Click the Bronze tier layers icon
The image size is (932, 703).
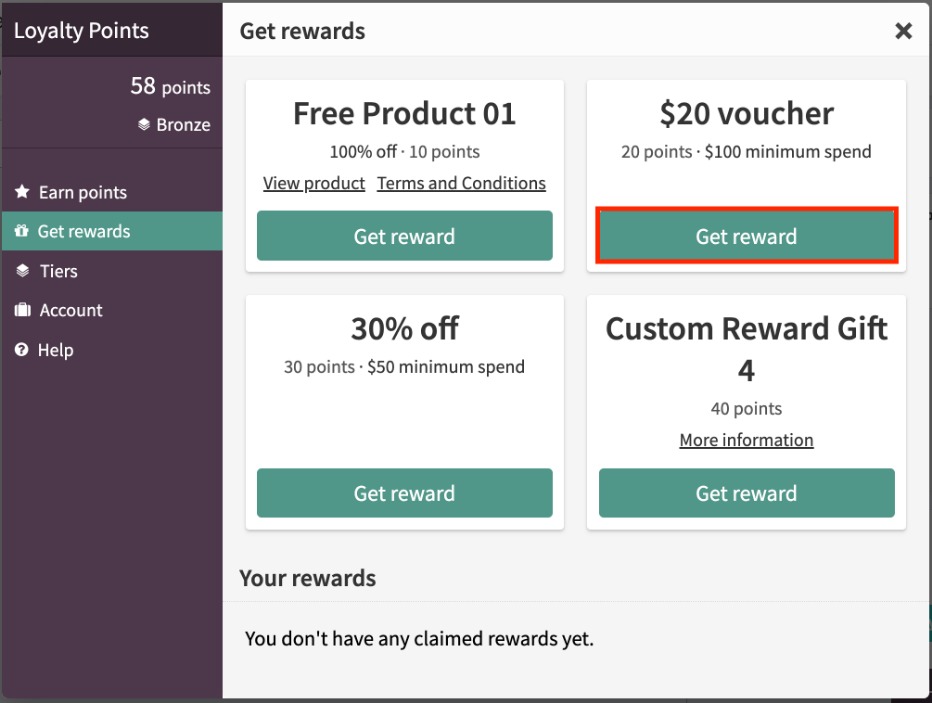tap(144, 124)
